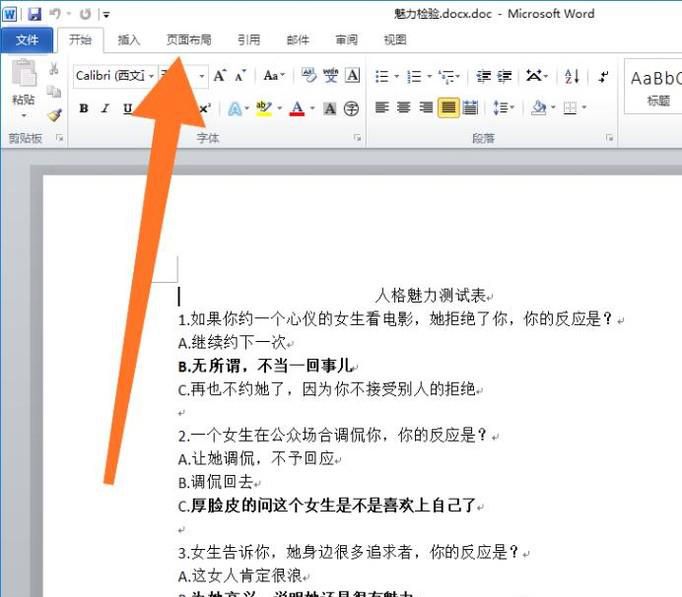The width and height of the screenshot is (682, 597).
Task: Click the line A.继续约下一次
Action: point(232,343)
